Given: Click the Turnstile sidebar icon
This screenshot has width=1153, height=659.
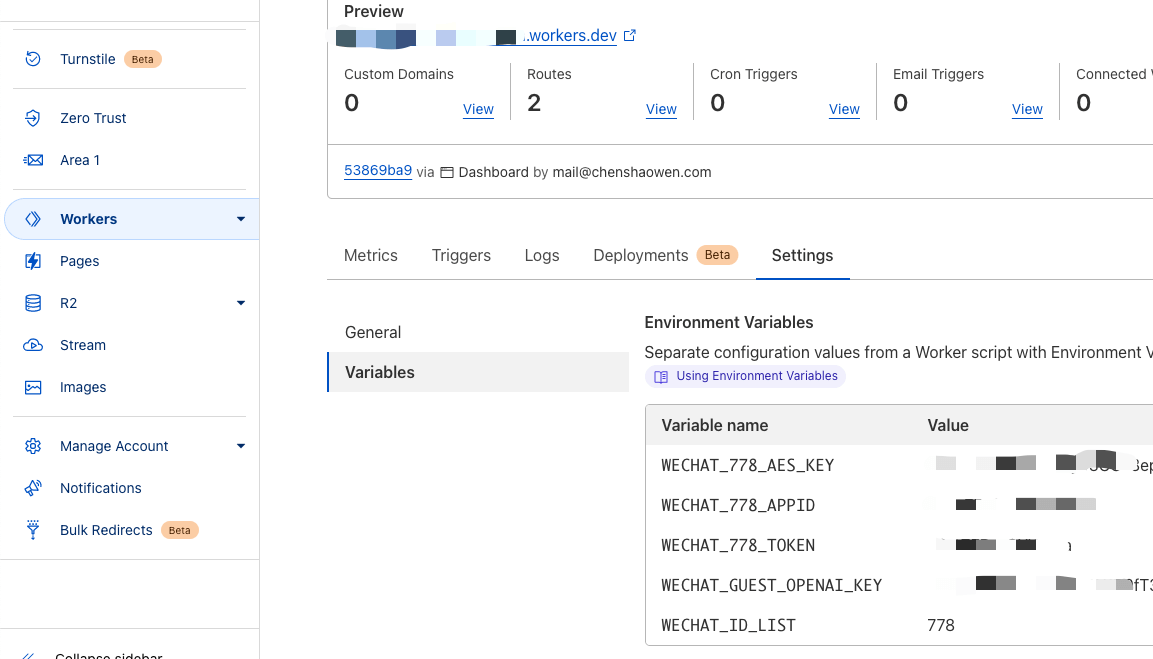Looking at the screenshot, I should (x=33, y=59).
